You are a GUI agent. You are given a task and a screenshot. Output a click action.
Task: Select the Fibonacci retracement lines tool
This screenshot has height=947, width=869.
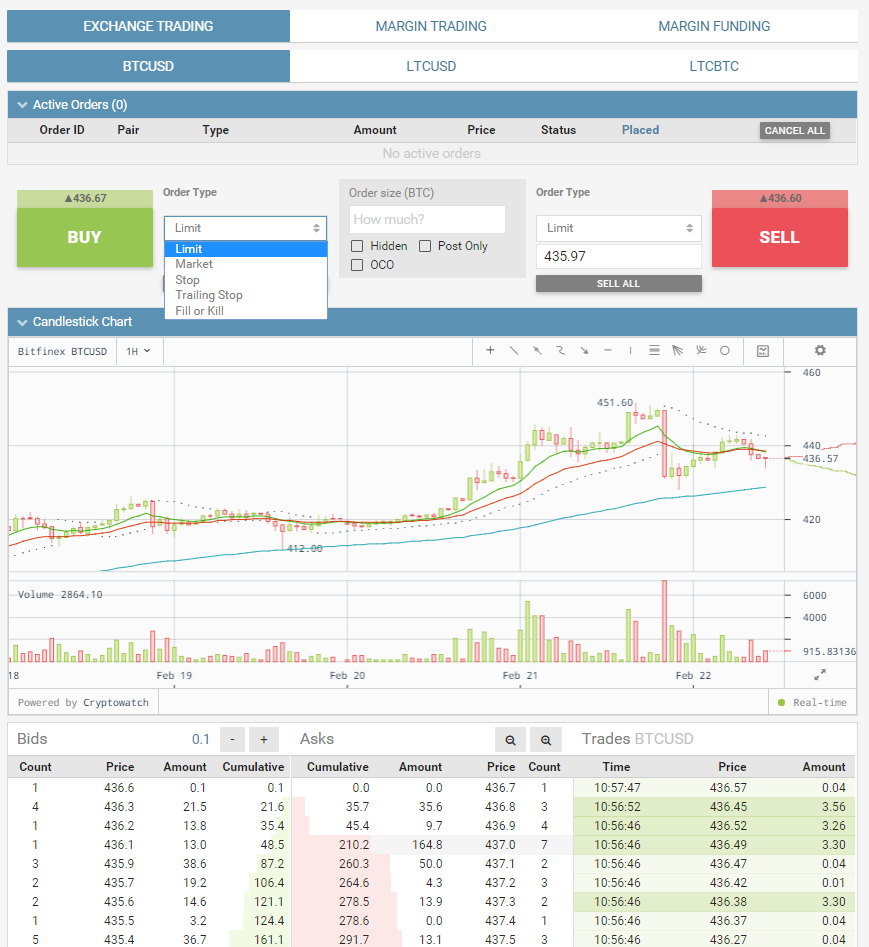pos(654,350)
